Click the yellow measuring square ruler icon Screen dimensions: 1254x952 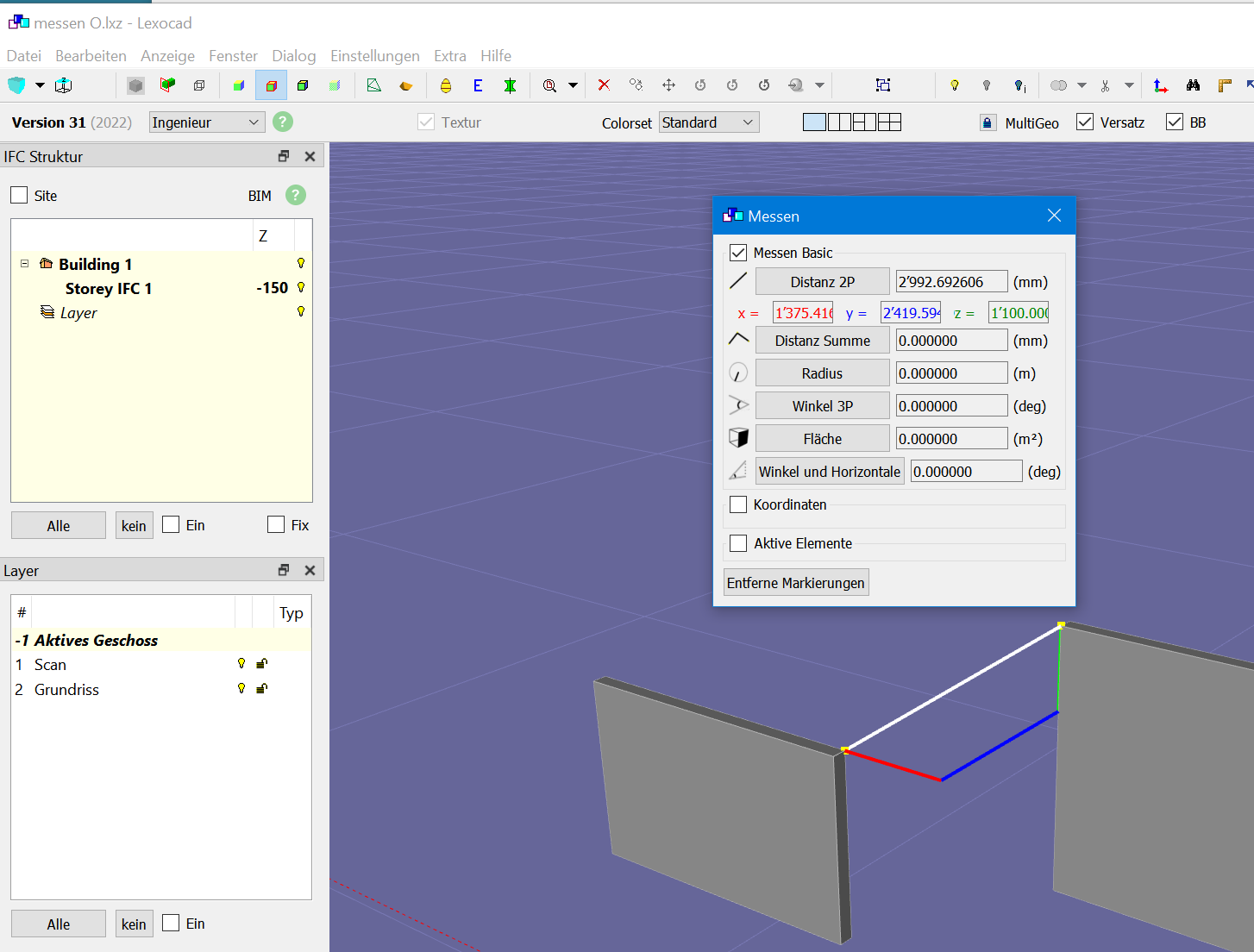coord(1225,85)
